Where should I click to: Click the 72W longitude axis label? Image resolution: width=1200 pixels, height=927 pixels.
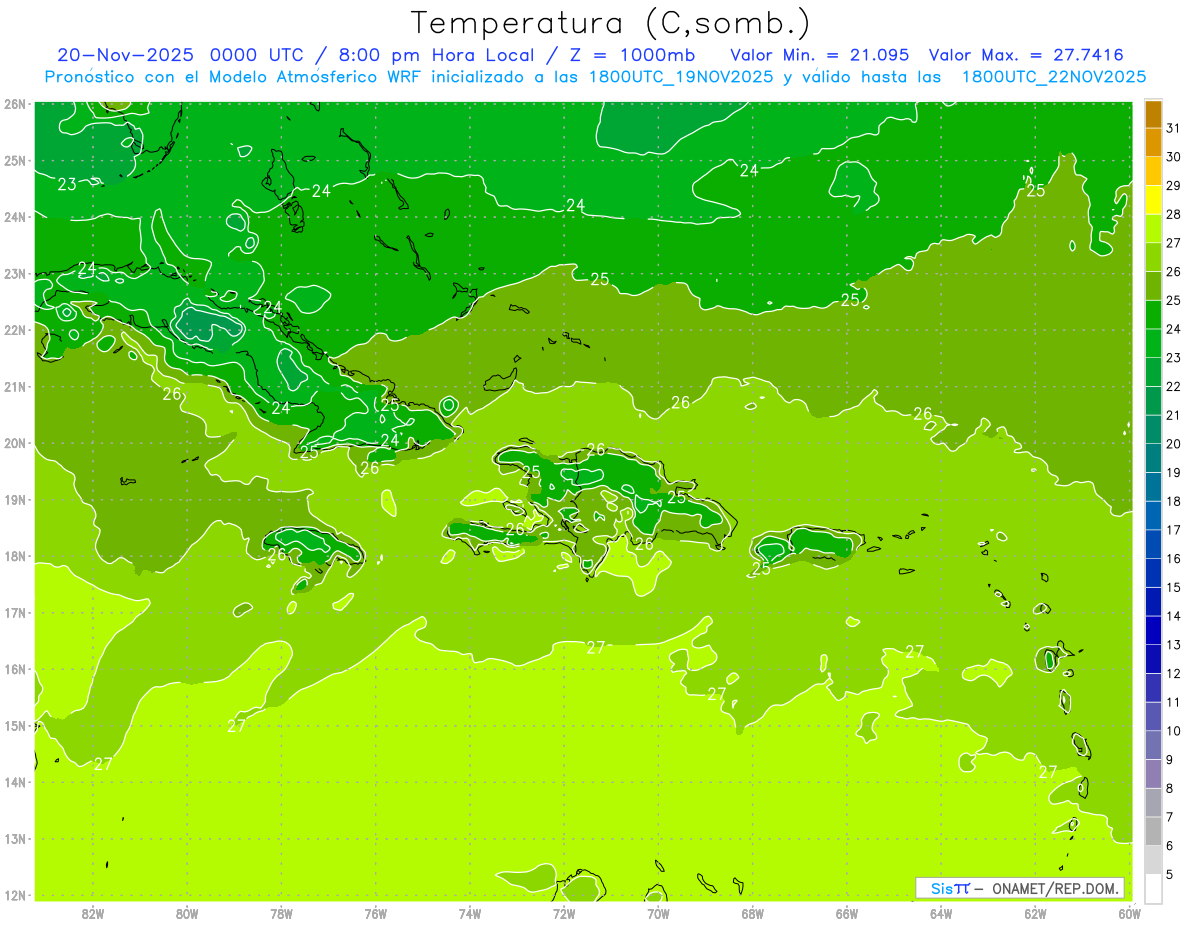(564, 912)
